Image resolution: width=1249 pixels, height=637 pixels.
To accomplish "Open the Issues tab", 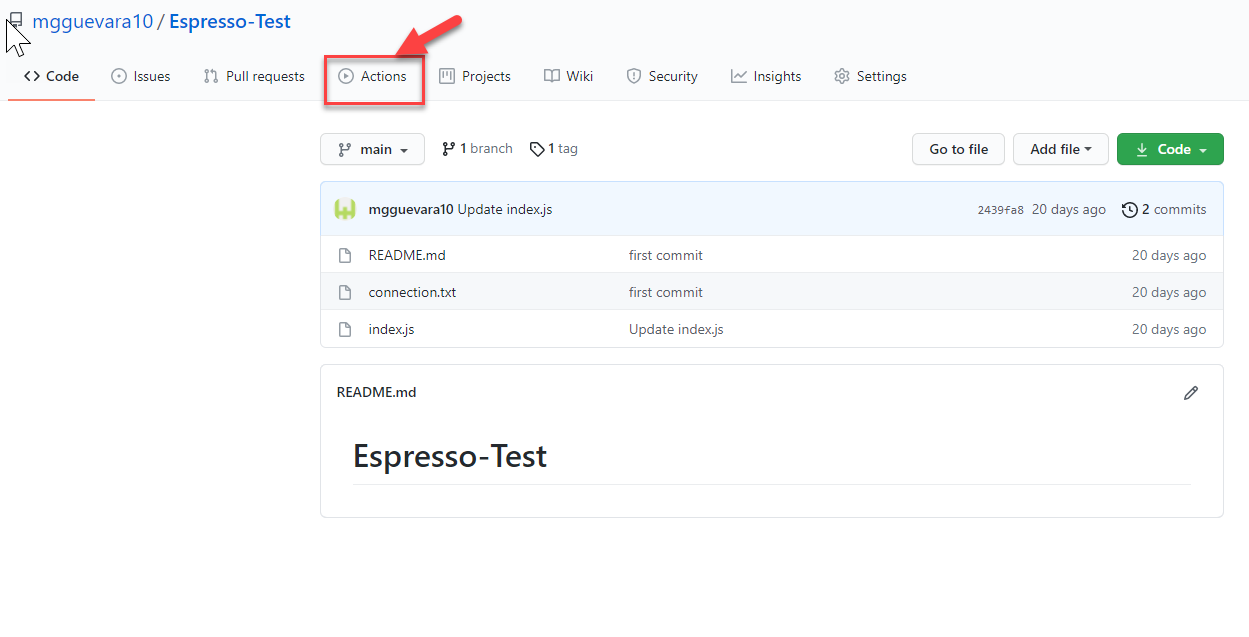I will tap(141, 76).
